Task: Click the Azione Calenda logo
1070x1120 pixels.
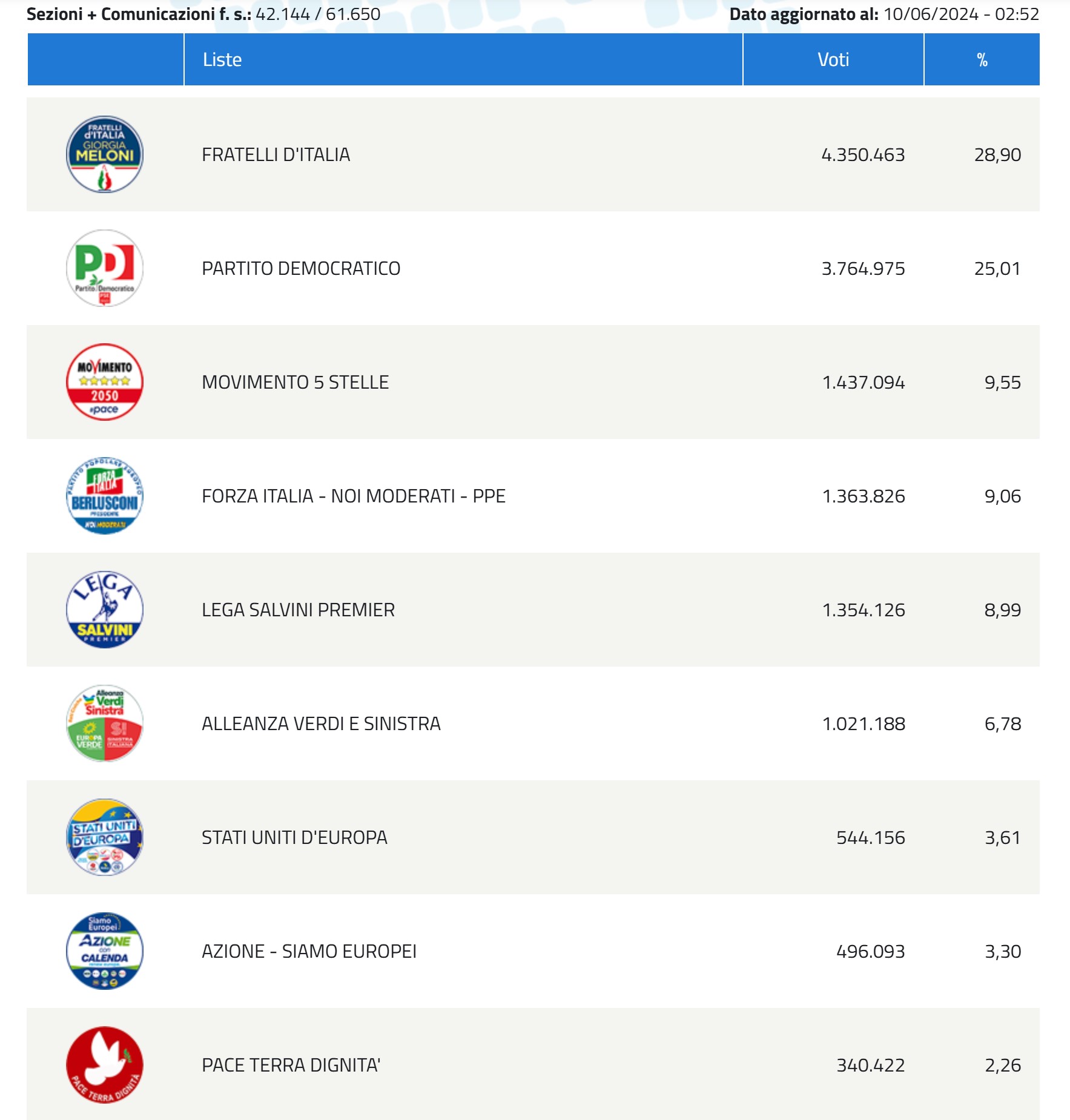Action: [104, 951]
